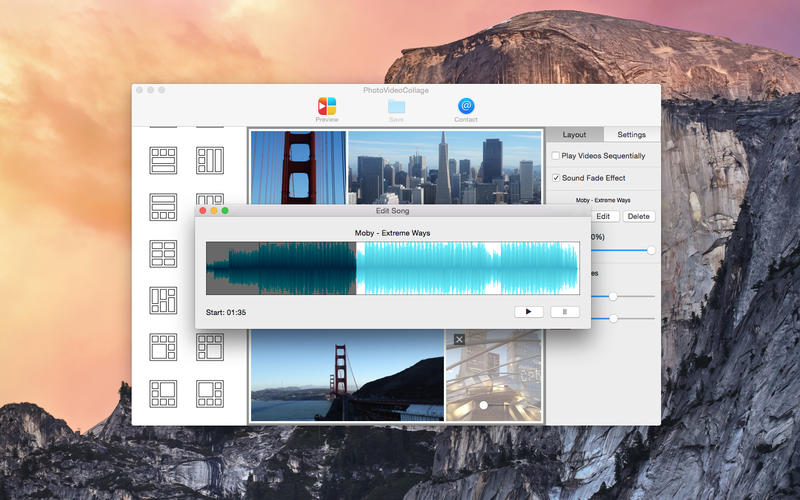Screen dimensions: 800x500
Task: Select the bottom-left layout template
Action: 163,392
